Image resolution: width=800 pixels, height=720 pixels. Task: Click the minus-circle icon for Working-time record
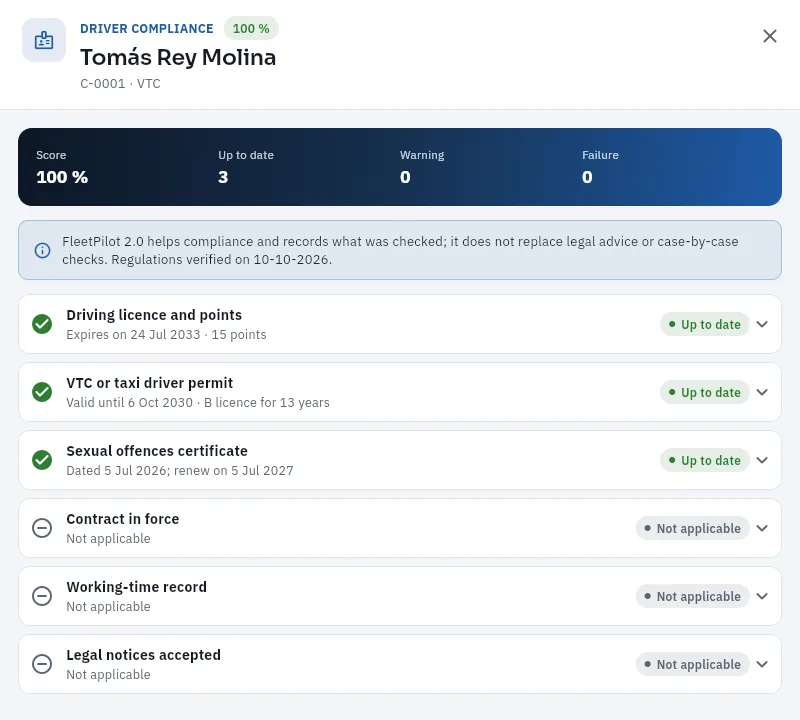(42, 595)
